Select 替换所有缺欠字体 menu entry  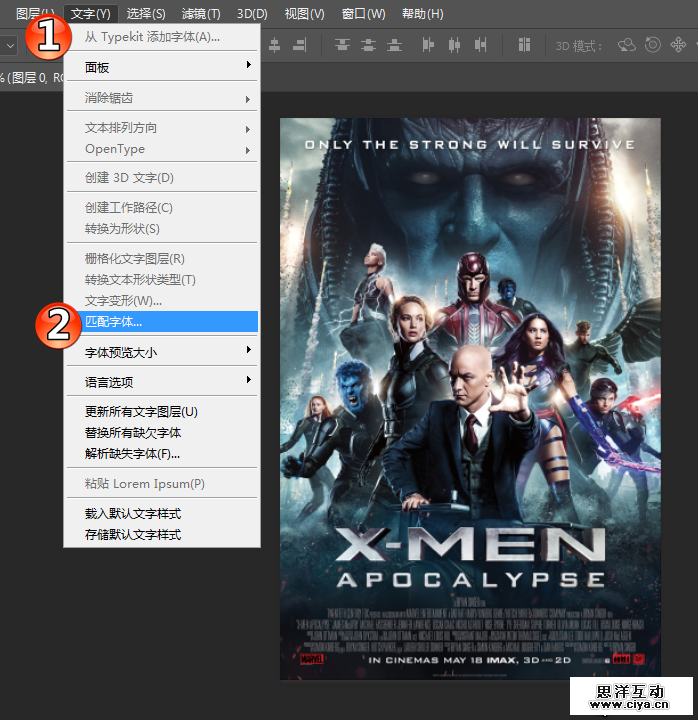point(133,433)
